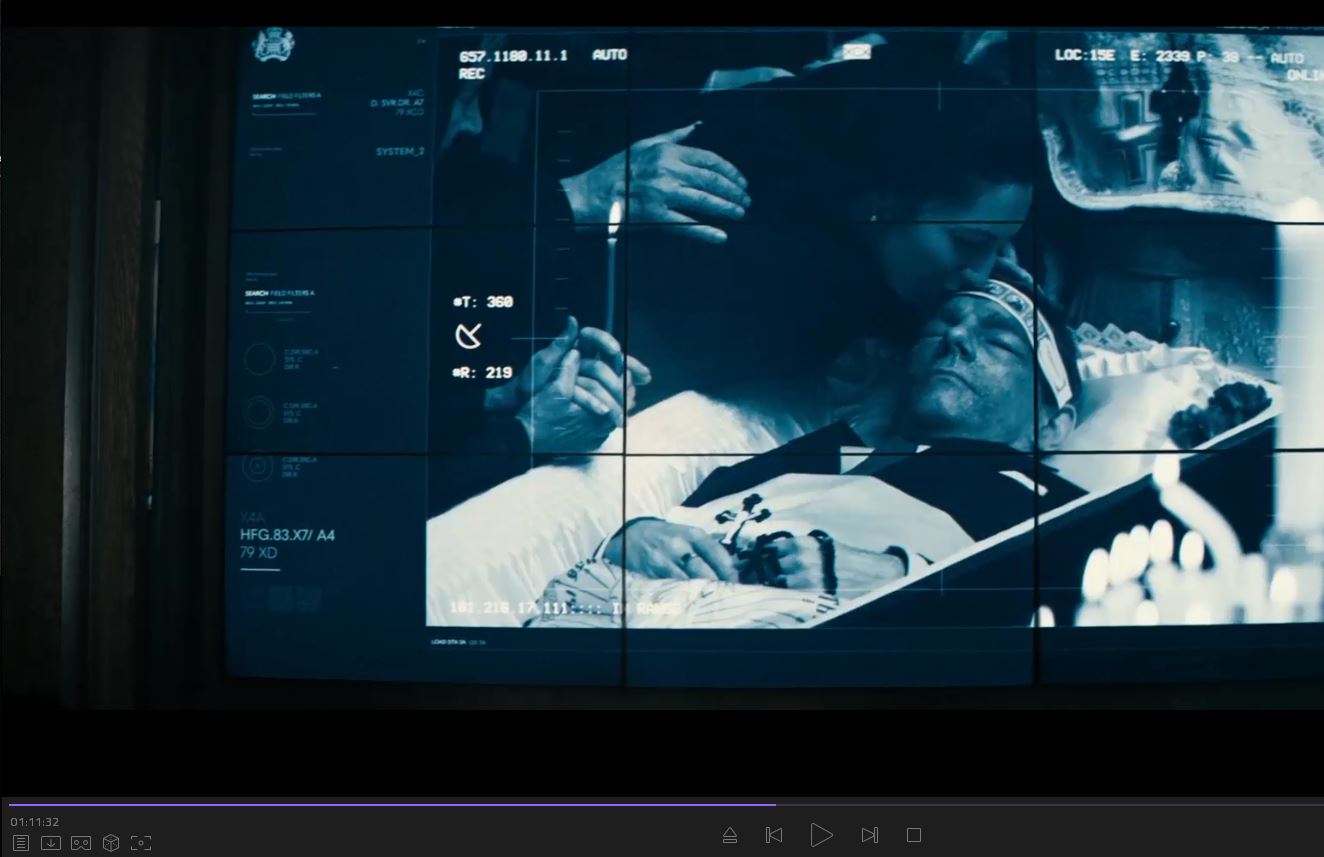
Task: Seek to the unplayed part of progress bar
Action: coord(1050,804)
